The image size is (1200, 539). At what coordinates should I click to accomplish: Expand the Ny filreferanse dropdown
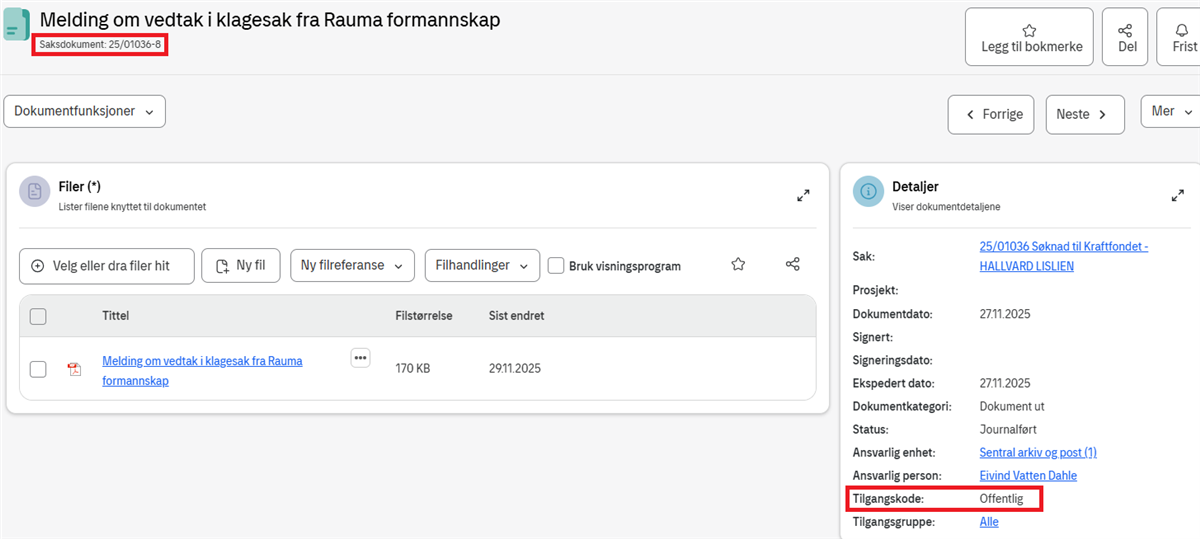[x=352, y=266]
